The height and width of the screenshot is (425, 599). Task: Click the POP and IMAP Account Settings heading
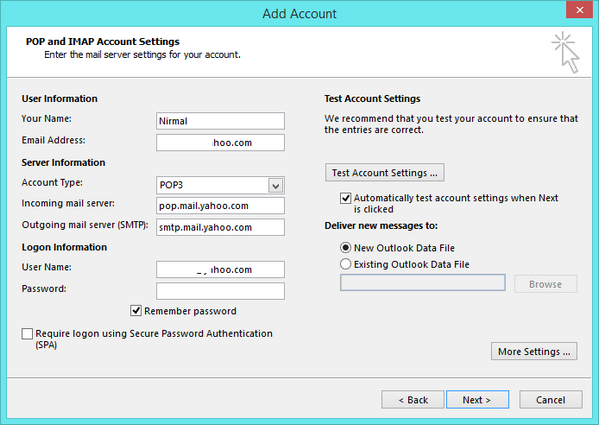pyautogui.click(x=103, y=41)
